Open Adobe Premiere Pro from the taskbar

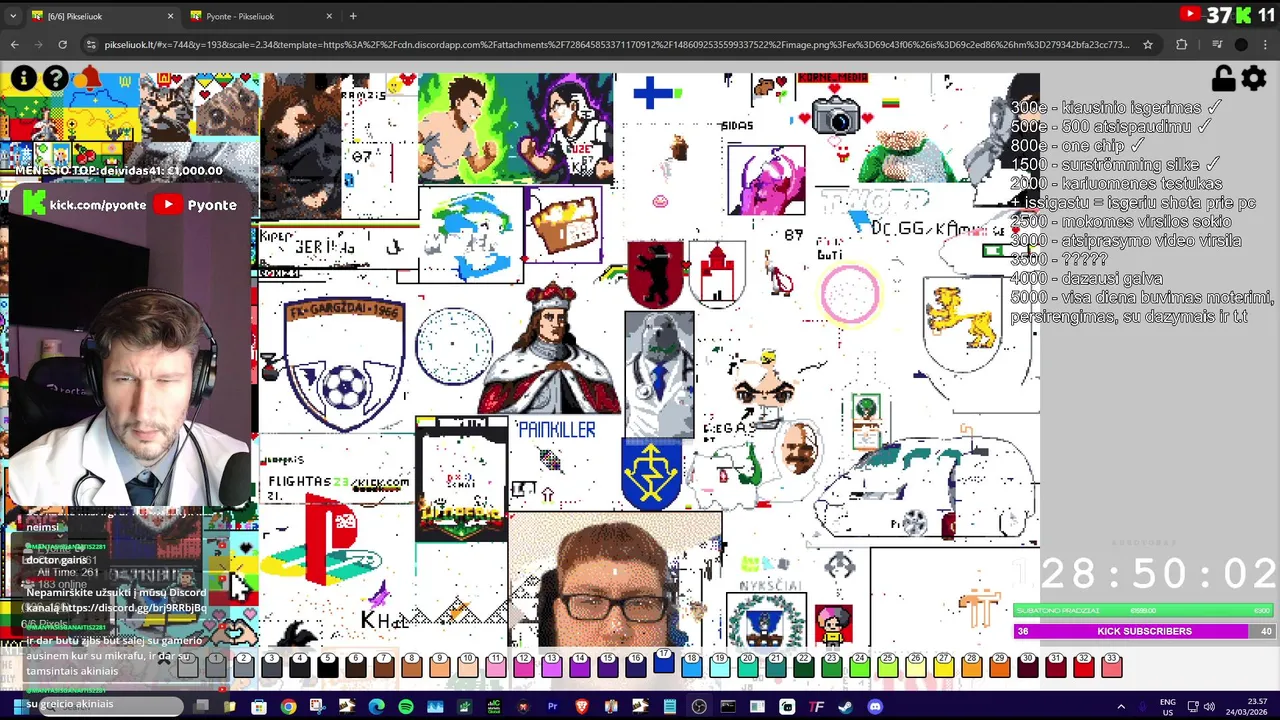(552, 707)
